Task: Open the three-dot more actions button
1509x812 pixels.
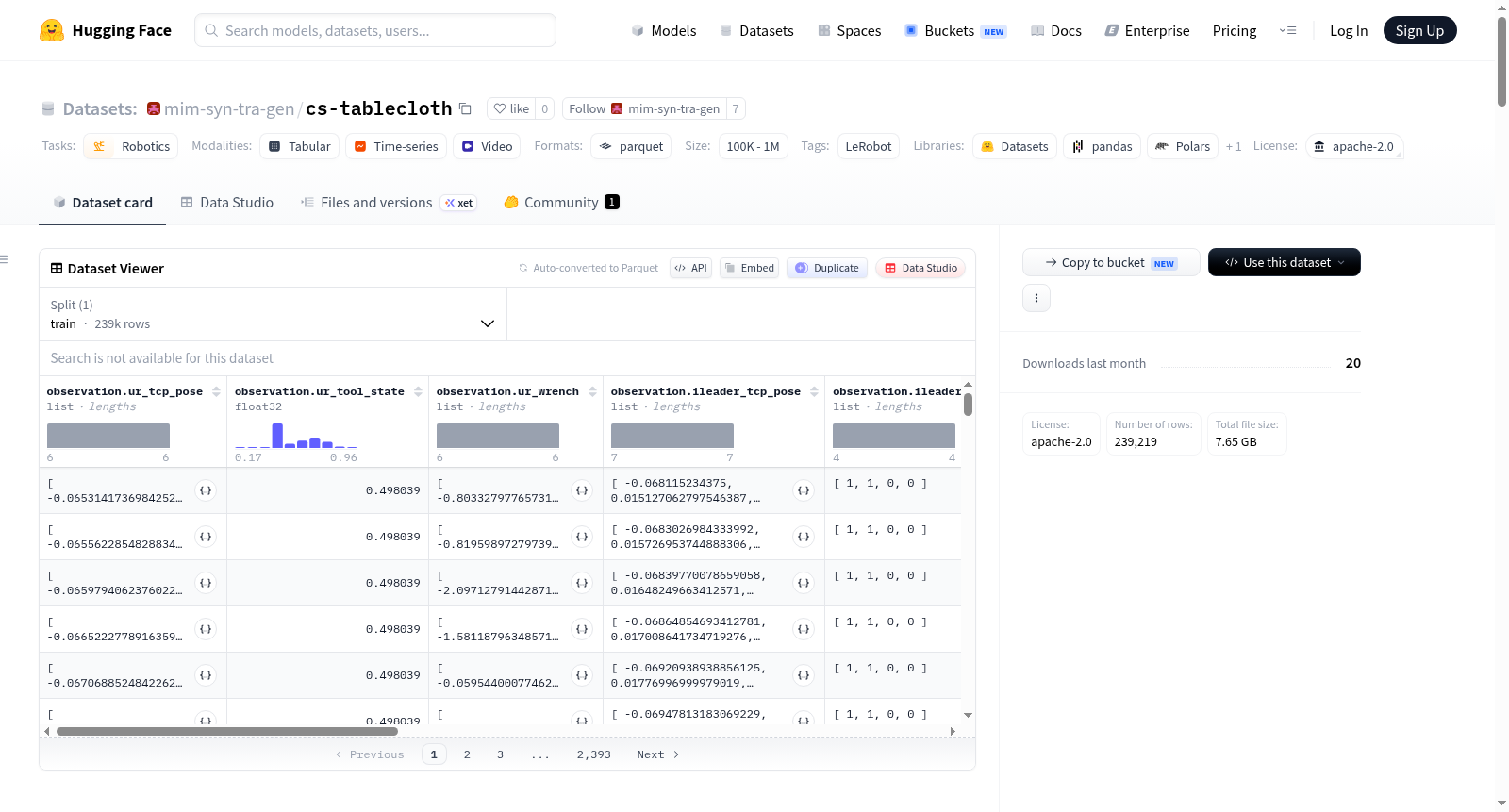Action: [x=1036, y=298]
